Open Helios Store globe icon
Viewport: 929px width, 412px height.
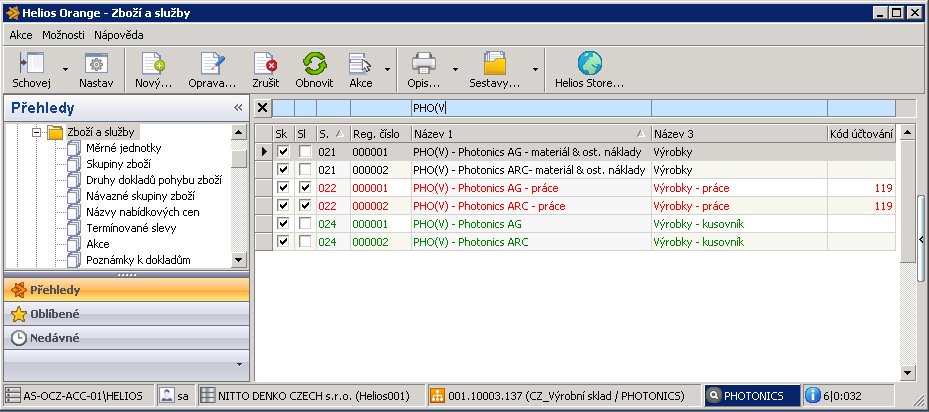click(590, 63)
